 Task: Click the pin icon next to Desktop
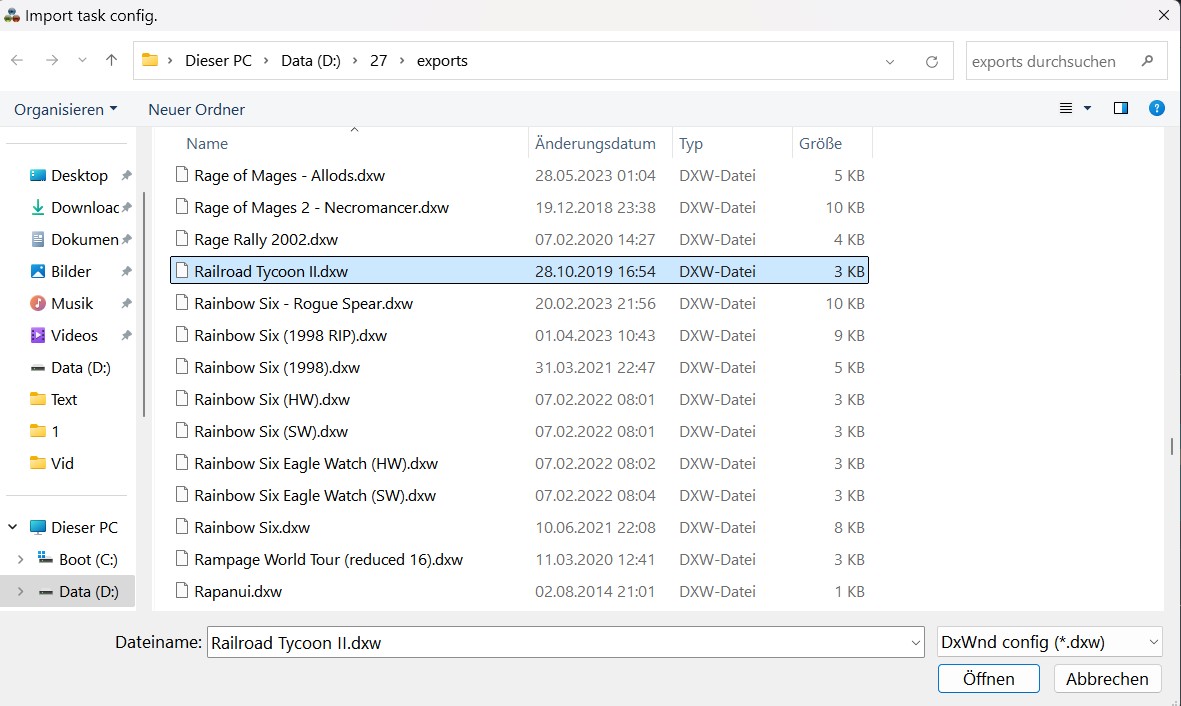click(127, 176)
